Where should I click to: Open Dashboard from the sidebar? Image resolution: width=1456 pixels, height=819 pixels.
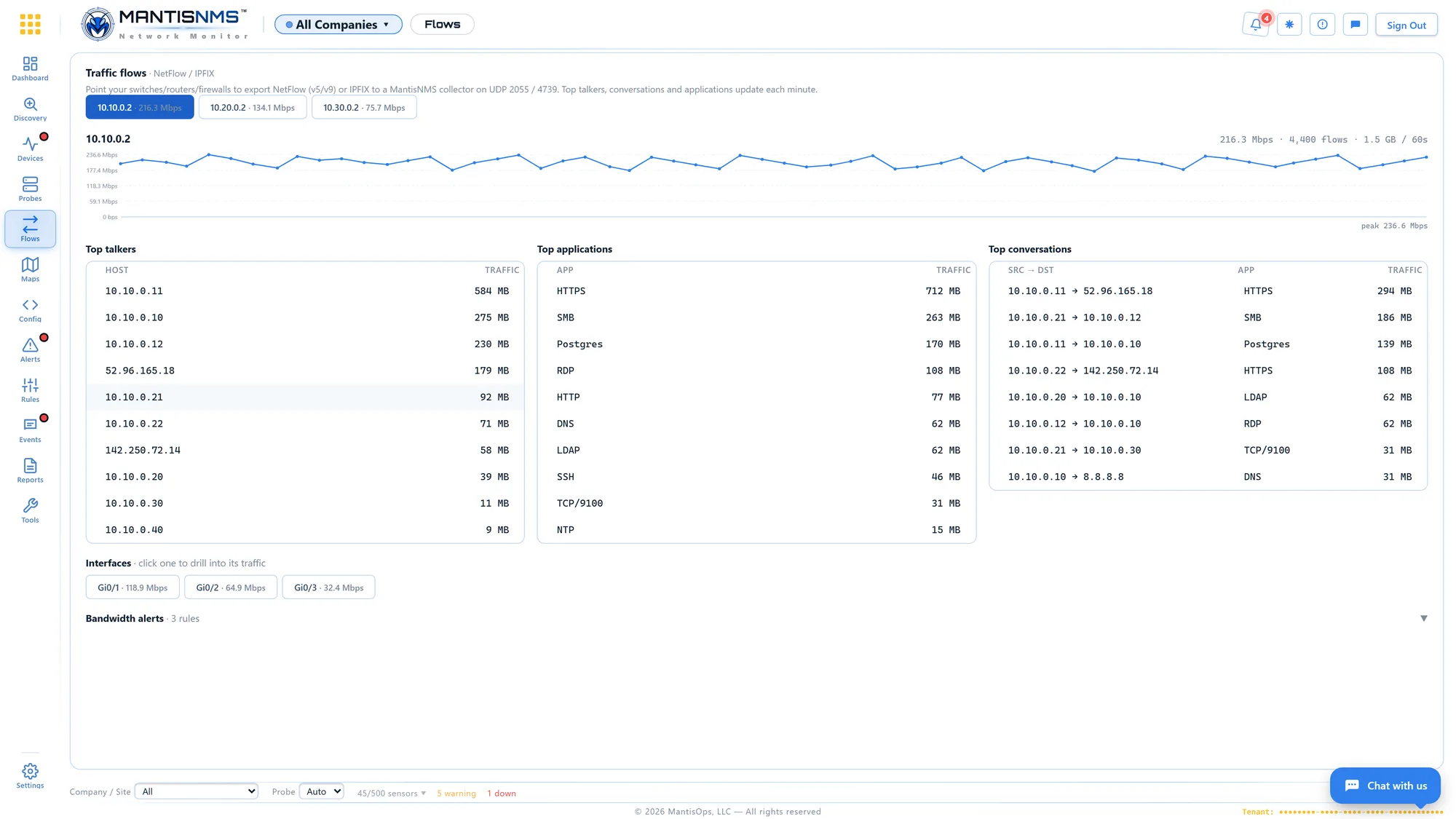point(30,69)
